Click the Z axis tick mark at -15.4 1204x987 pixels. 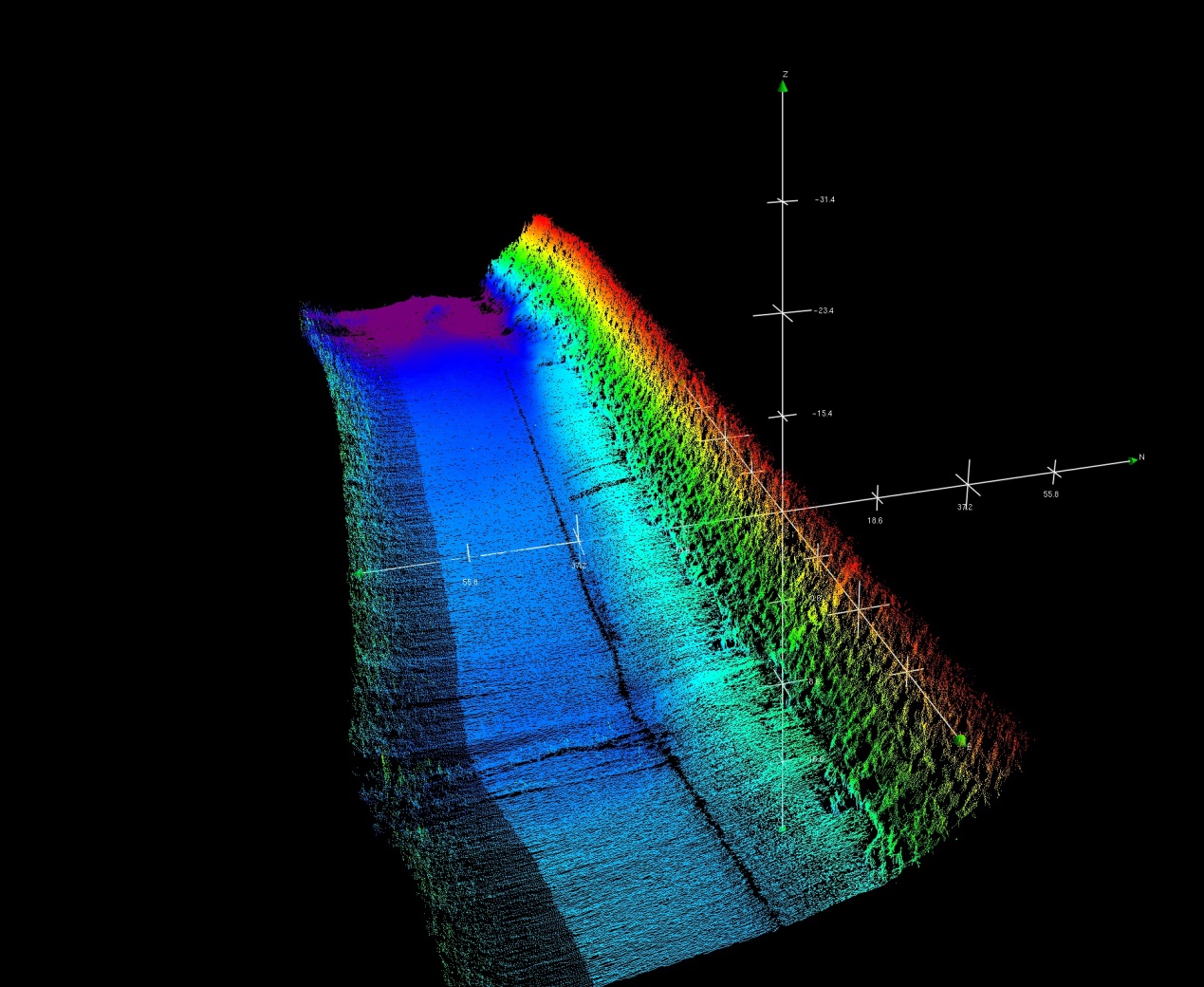[782, 416]
